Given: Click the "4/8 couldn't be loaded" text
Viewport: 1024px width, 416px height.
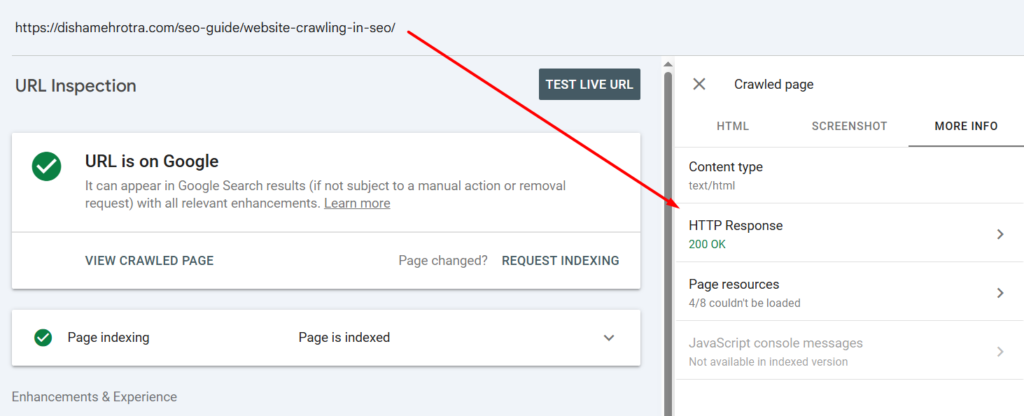Looking at the screenshot, I should click(x=744, y=302).
